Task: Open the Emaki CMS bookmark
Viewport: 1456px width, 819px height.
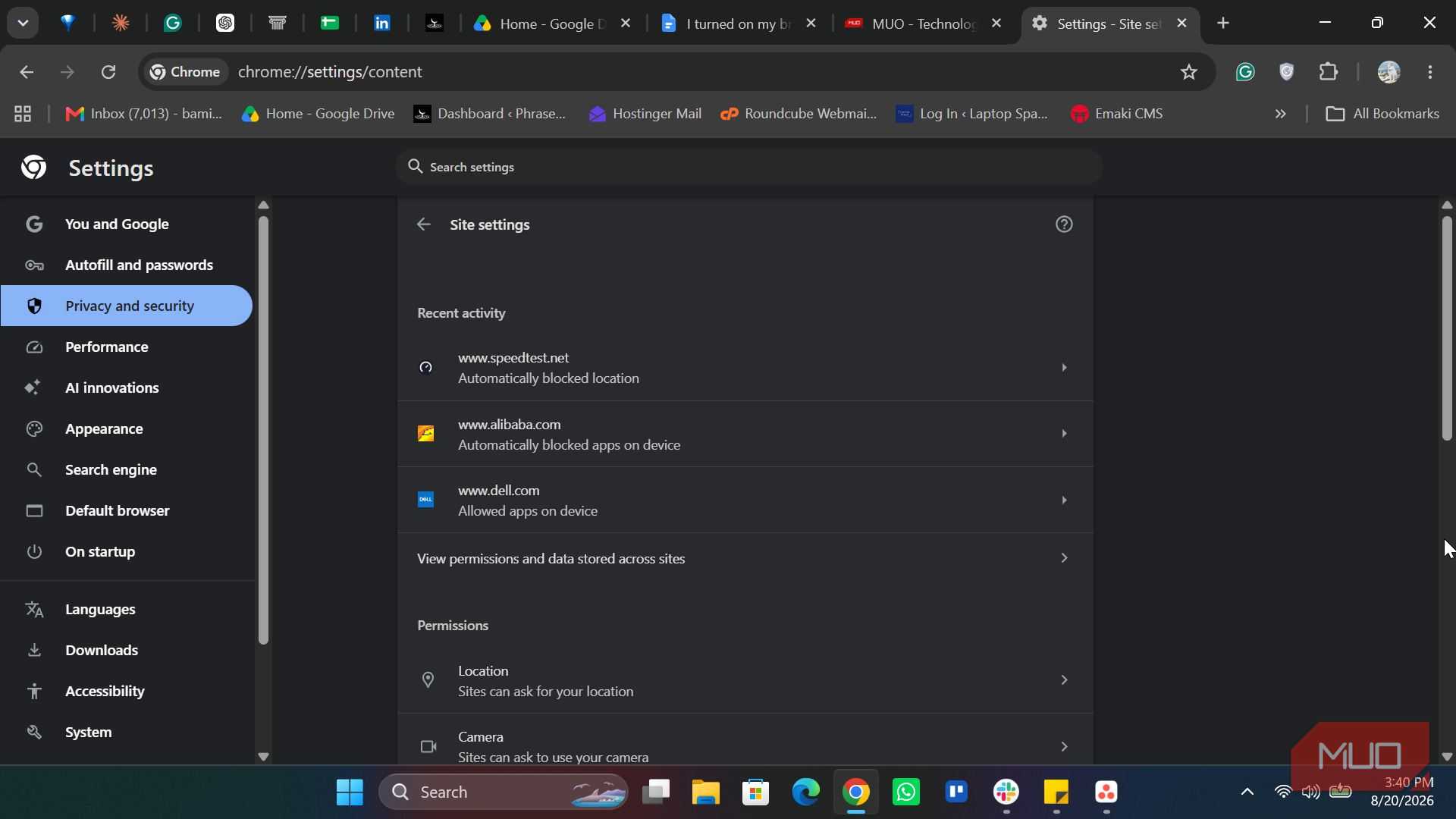Action: (1116, 114)
